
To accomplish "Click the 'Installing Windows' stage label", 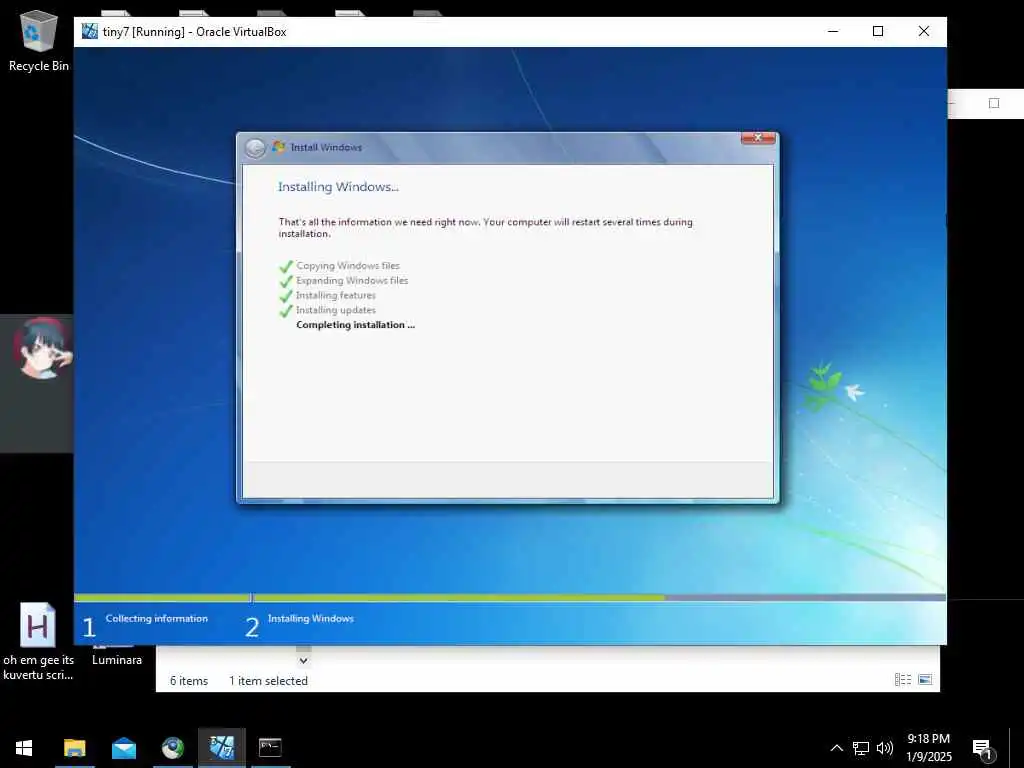I will click(311, 618).
